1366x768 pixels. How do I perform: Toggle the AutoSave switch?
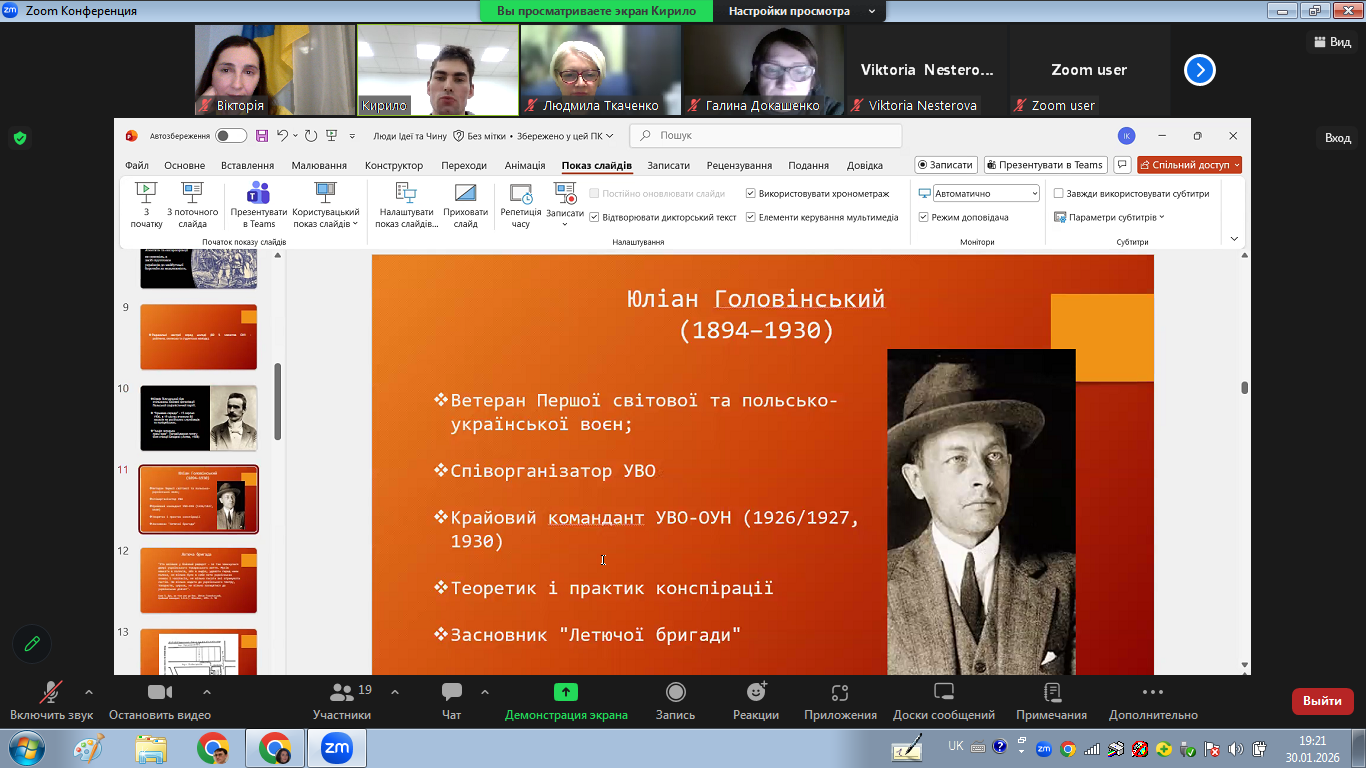click(x=230, y=136)
